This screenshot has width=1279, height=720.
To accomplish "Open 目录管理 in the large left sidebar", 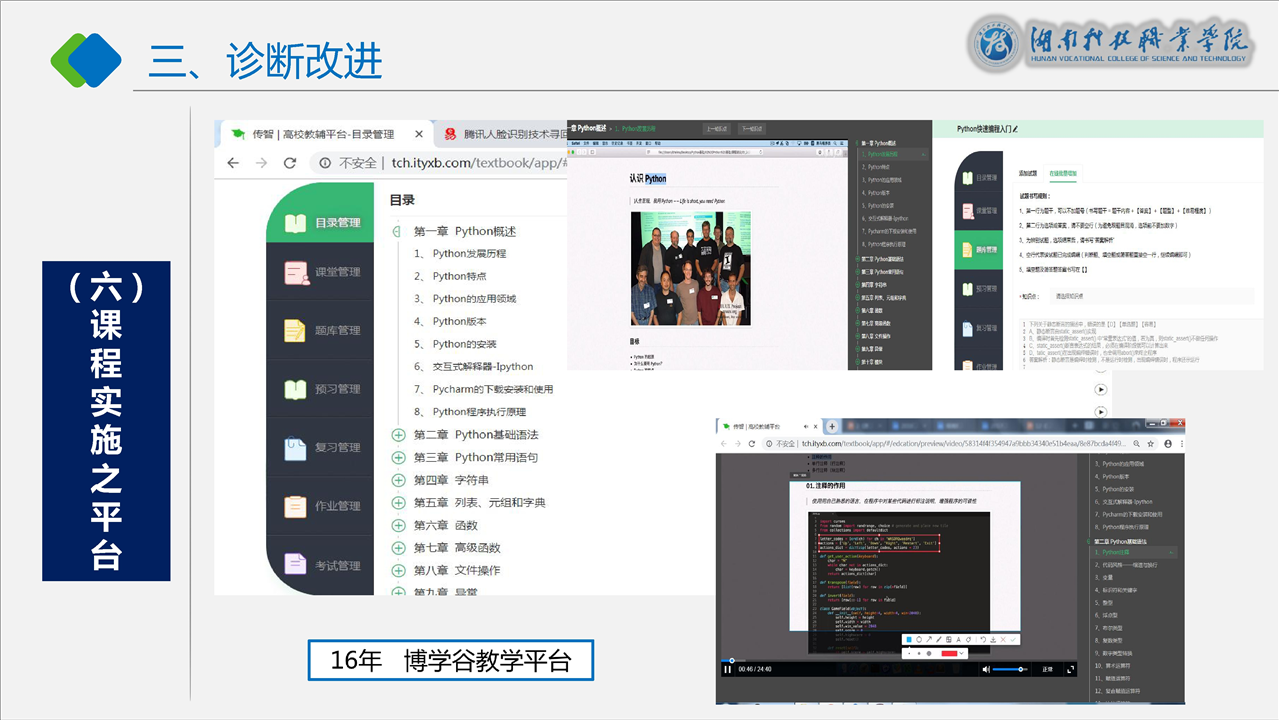I will click(322, 223).
